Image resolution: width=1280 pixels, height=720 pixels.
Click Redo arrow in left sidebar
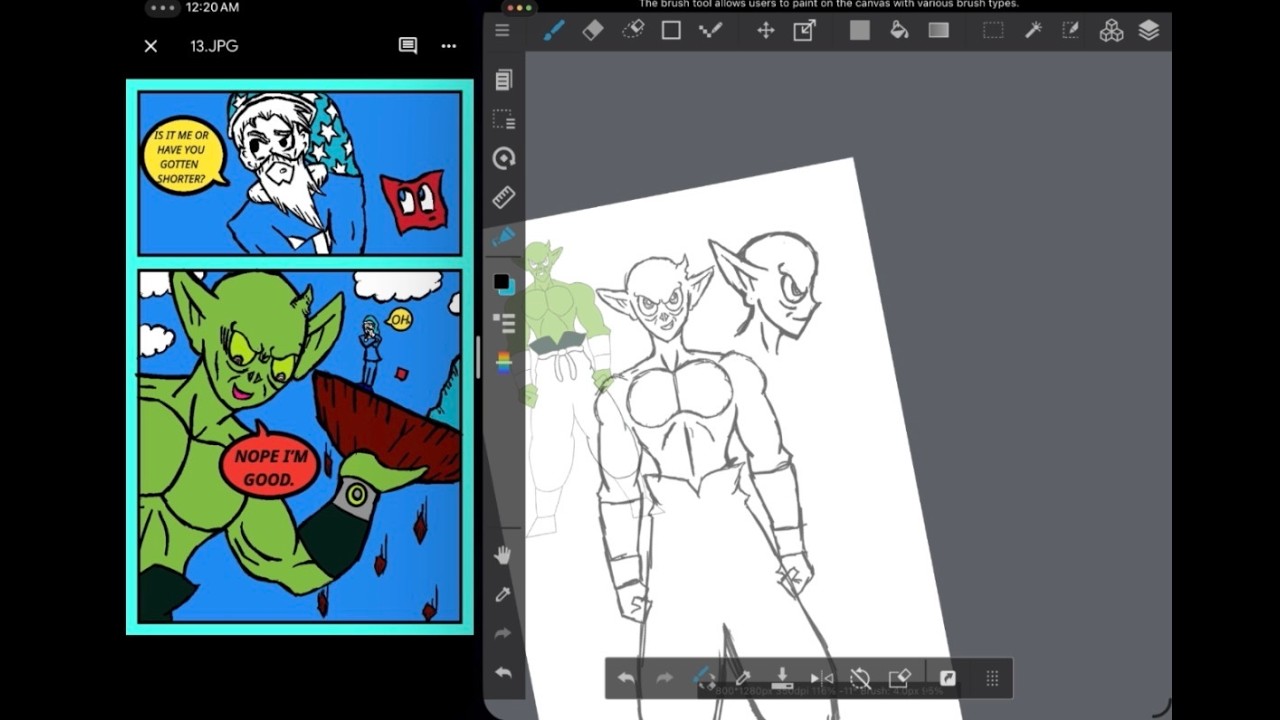pyautogui.click(x=503, y=633)
